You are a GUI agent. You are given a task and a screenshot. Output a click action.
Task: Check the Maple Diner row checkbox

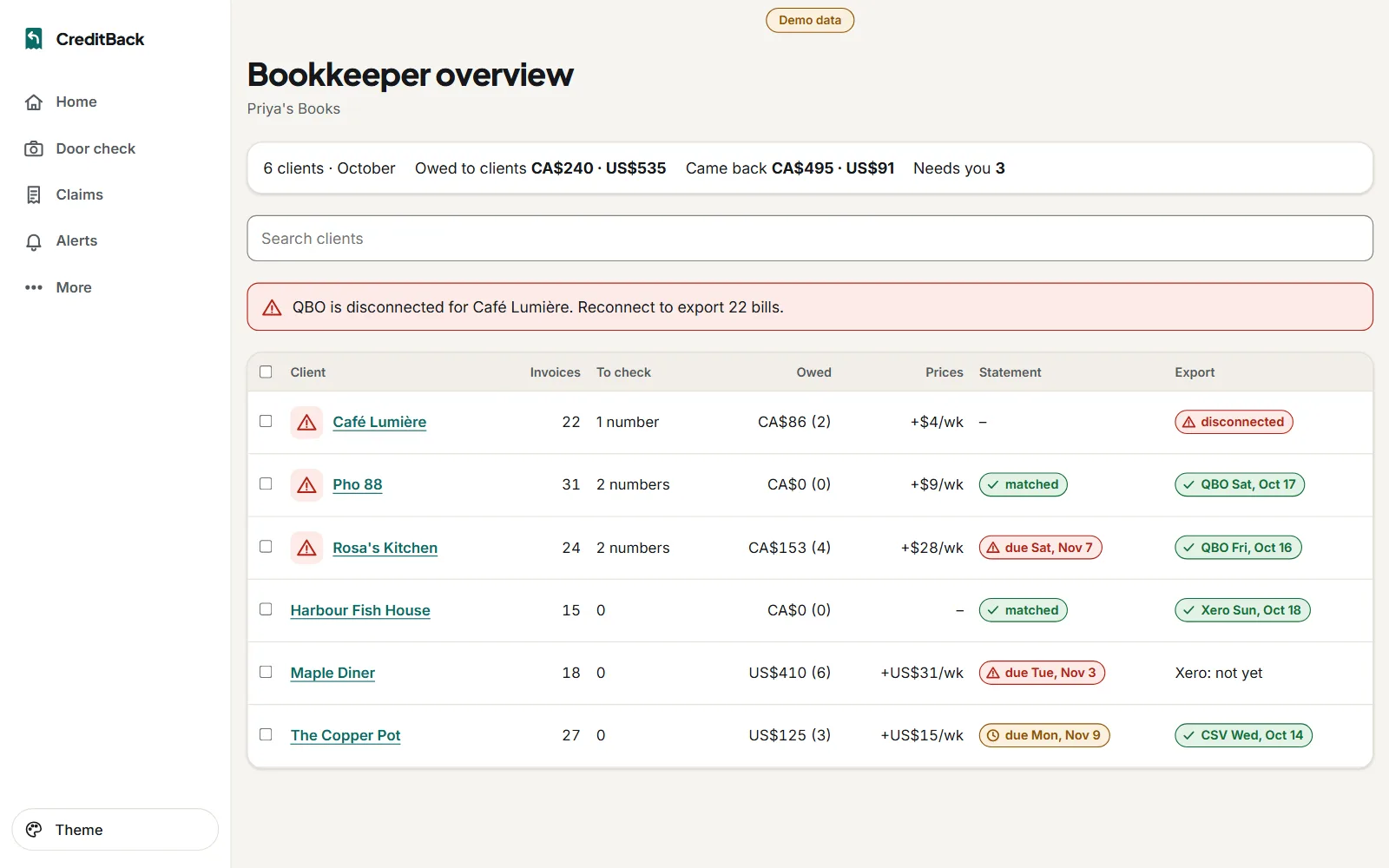tap(266, 672)
